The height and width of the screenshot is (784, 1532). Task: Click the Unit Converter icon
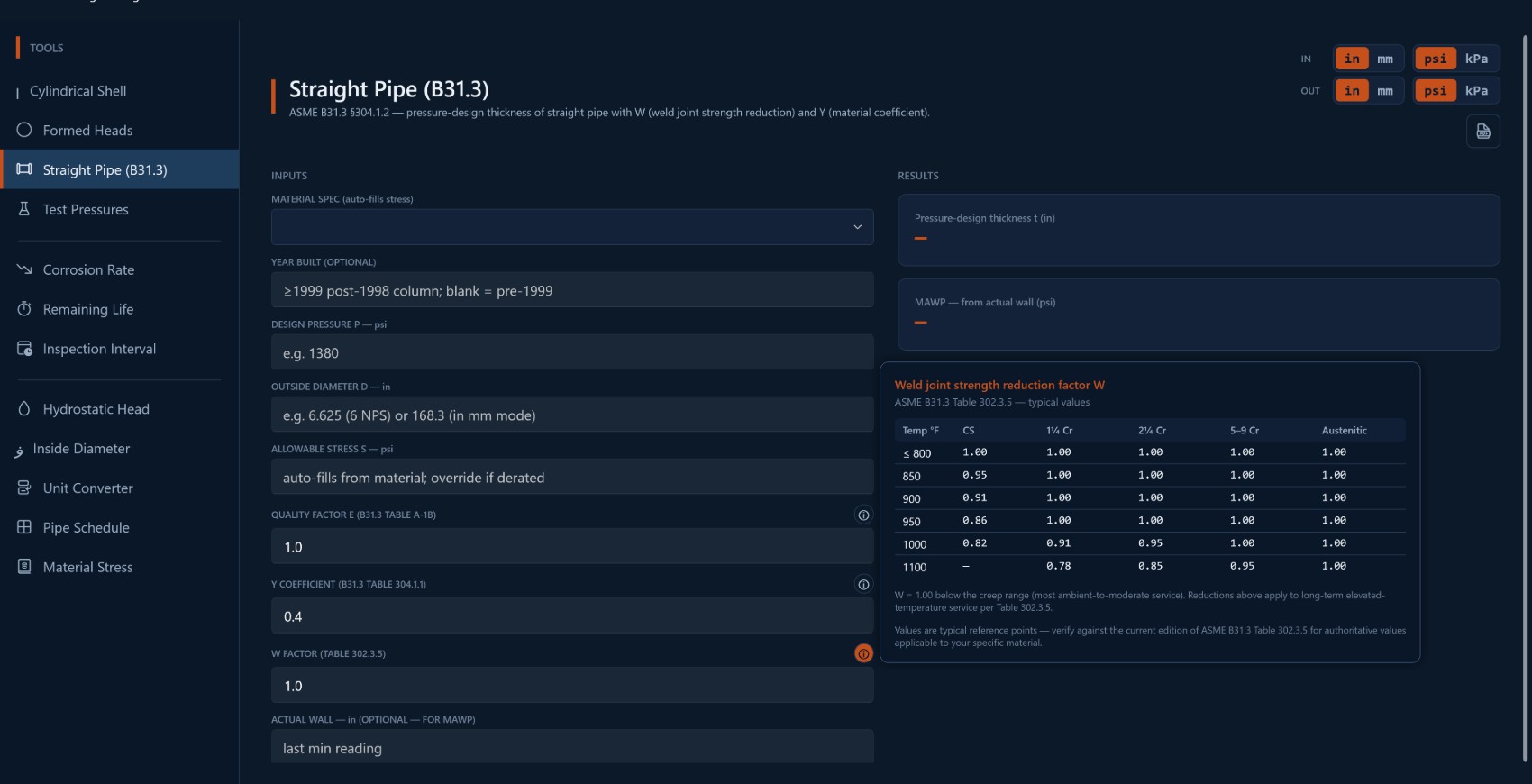tap(24, 488)
